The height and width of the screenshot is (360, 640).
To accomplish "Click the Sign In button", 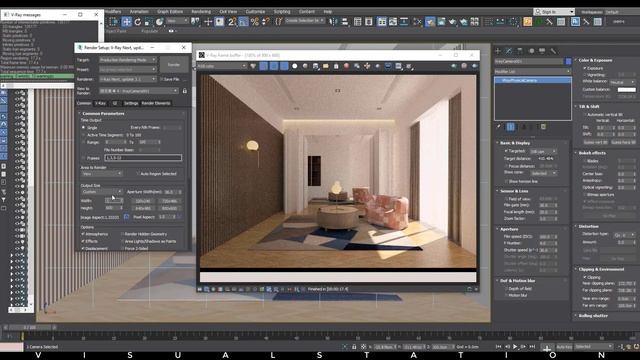I will point(554,11).
